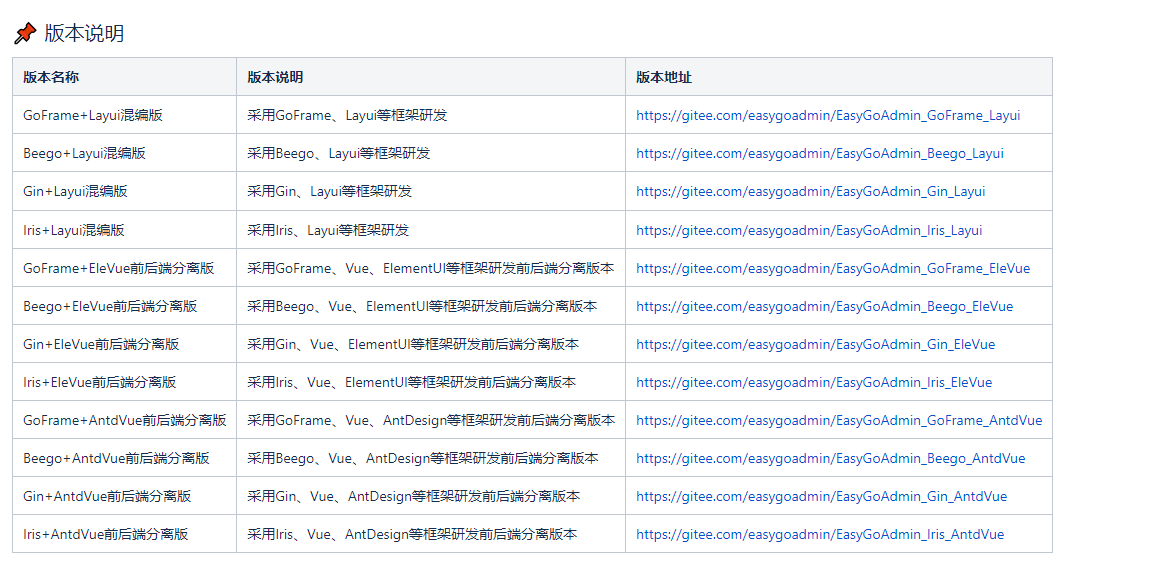Open the EasyGoAdmin_Beego_AntdVue gitee link

click(x=831, y=459)
